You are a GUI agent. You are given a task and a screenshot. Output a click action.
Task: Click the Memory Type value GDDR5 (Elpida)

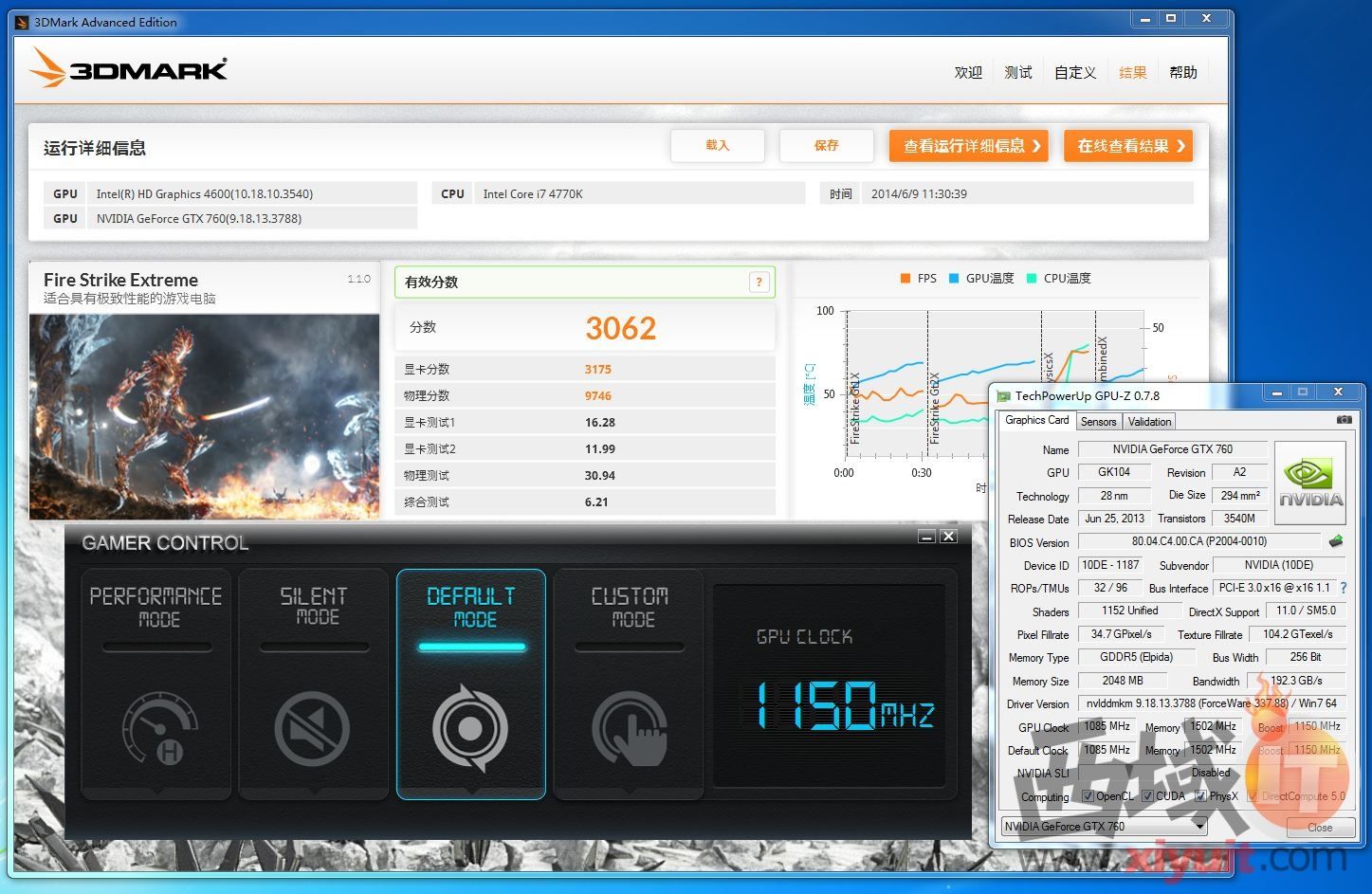1136,657
